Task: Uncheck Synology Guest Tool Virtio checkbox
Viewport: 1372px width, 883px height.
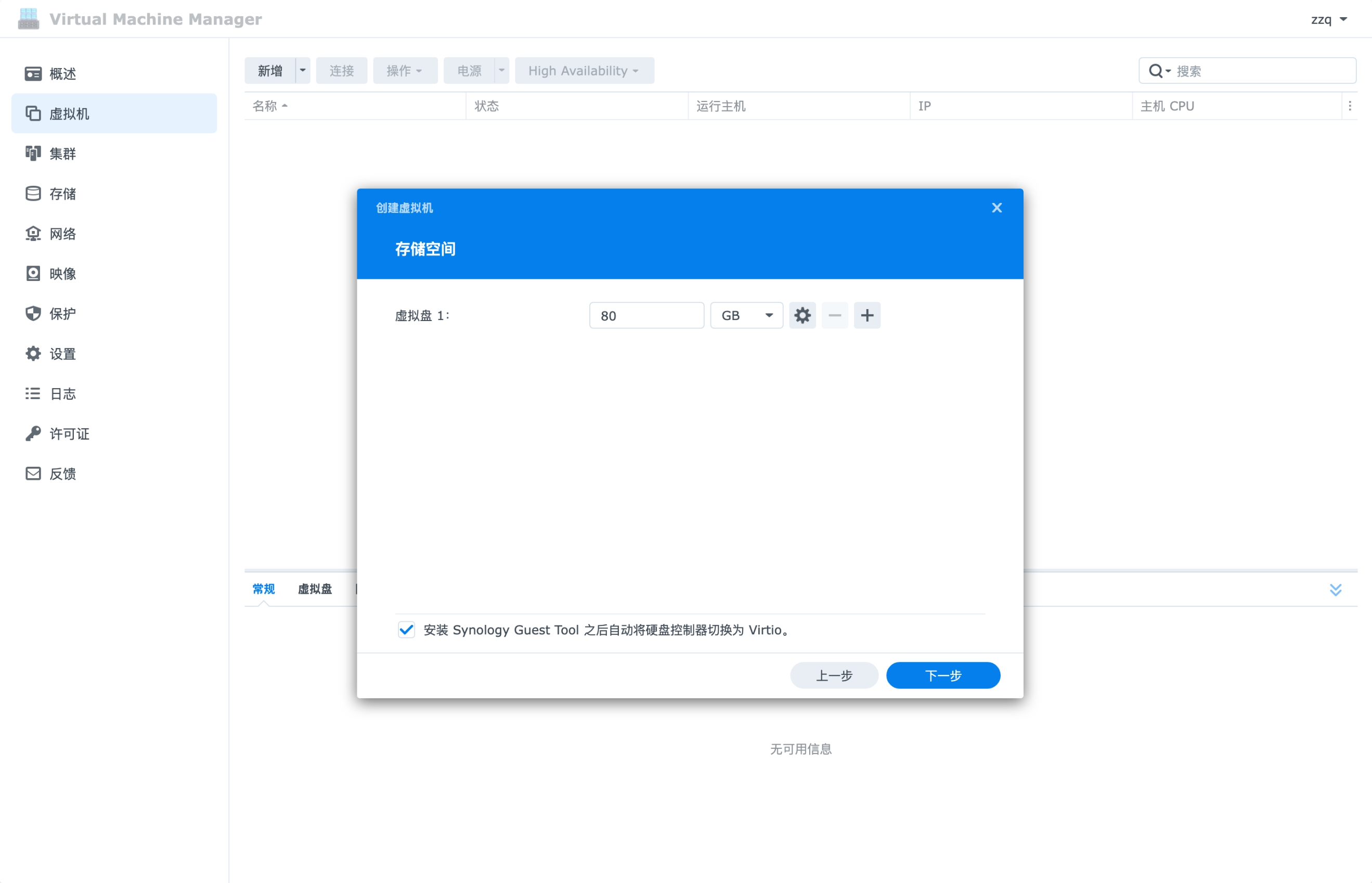Action: pos(406,630)
